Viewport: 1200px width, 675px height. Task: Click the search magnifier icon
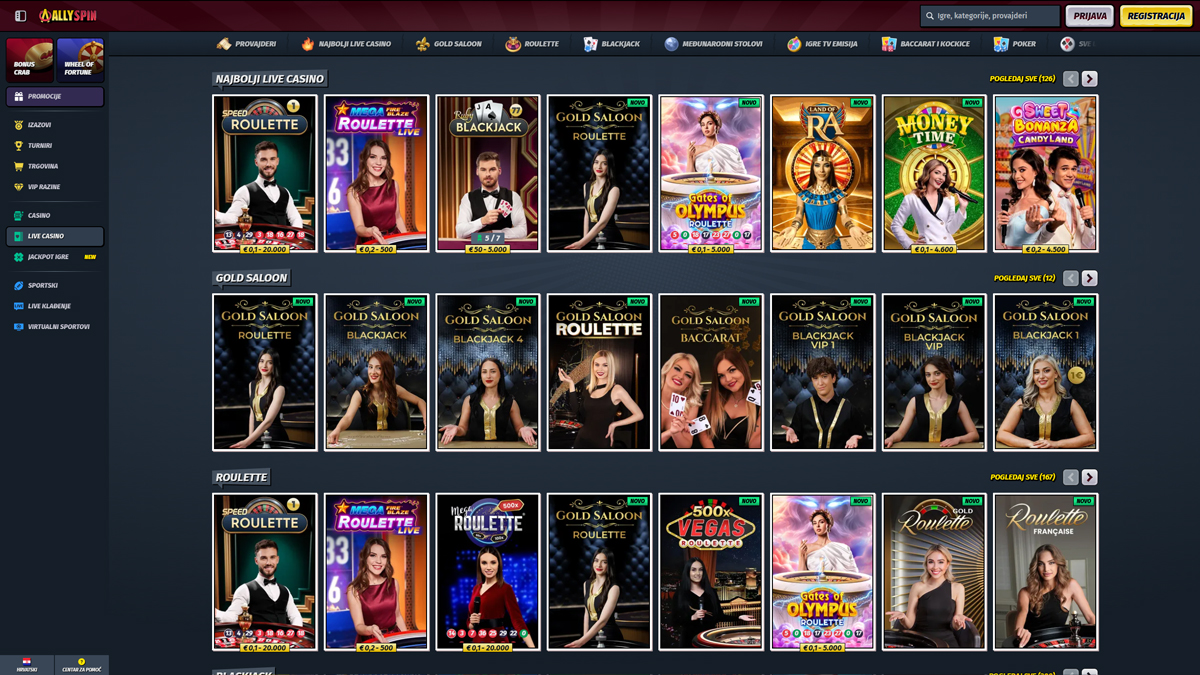(931, 16)
